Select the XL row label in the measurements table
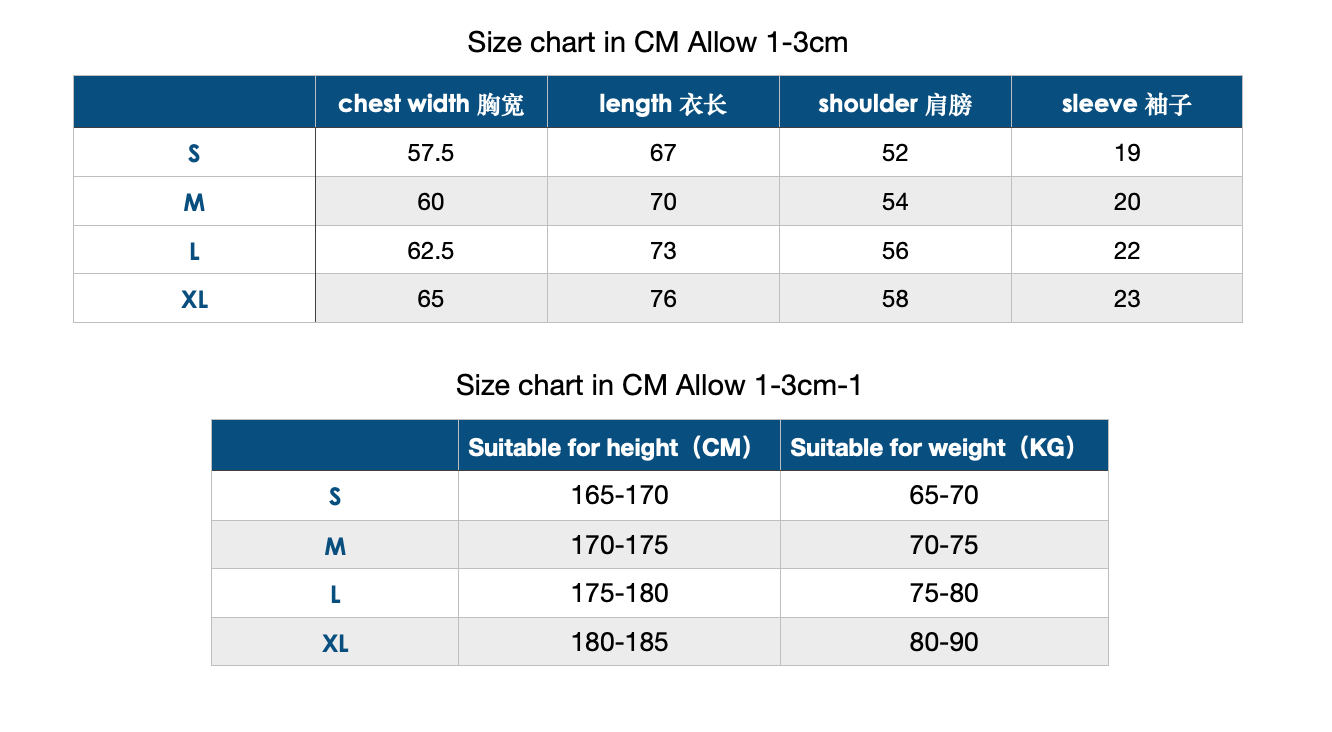 pyautogui.click(x=195, y=299)
